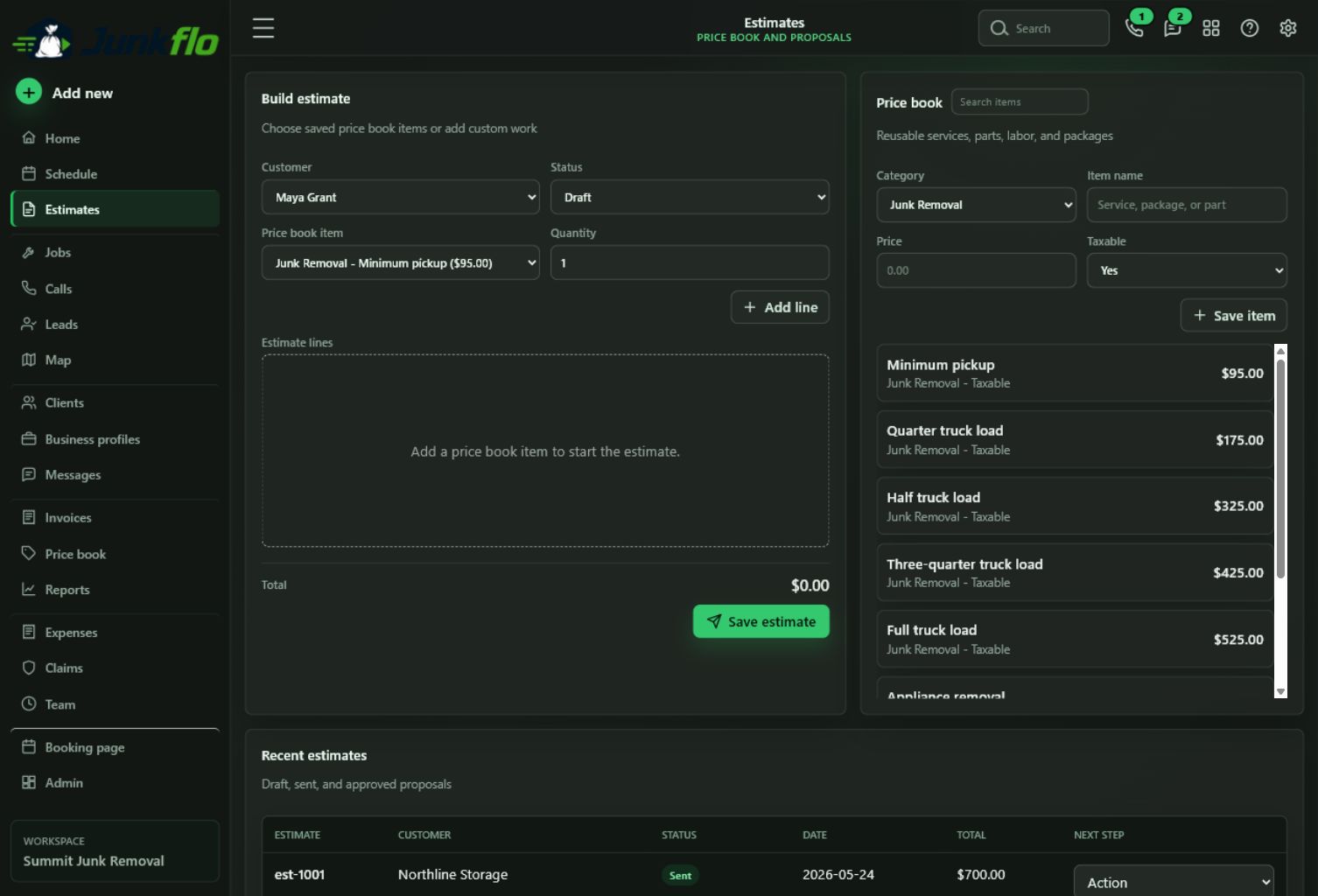Select the Quarter truck load card
This screenshot has height=896, width=1318.
tap(1075, 439)
